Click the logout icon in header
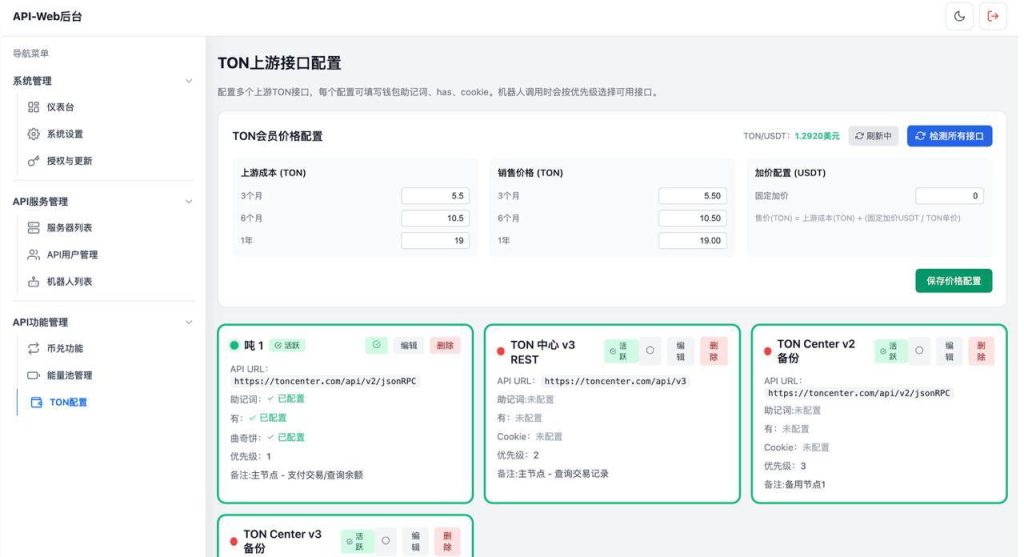The image size is (1024, 557). pyautogui.click(x=993, y=16)
